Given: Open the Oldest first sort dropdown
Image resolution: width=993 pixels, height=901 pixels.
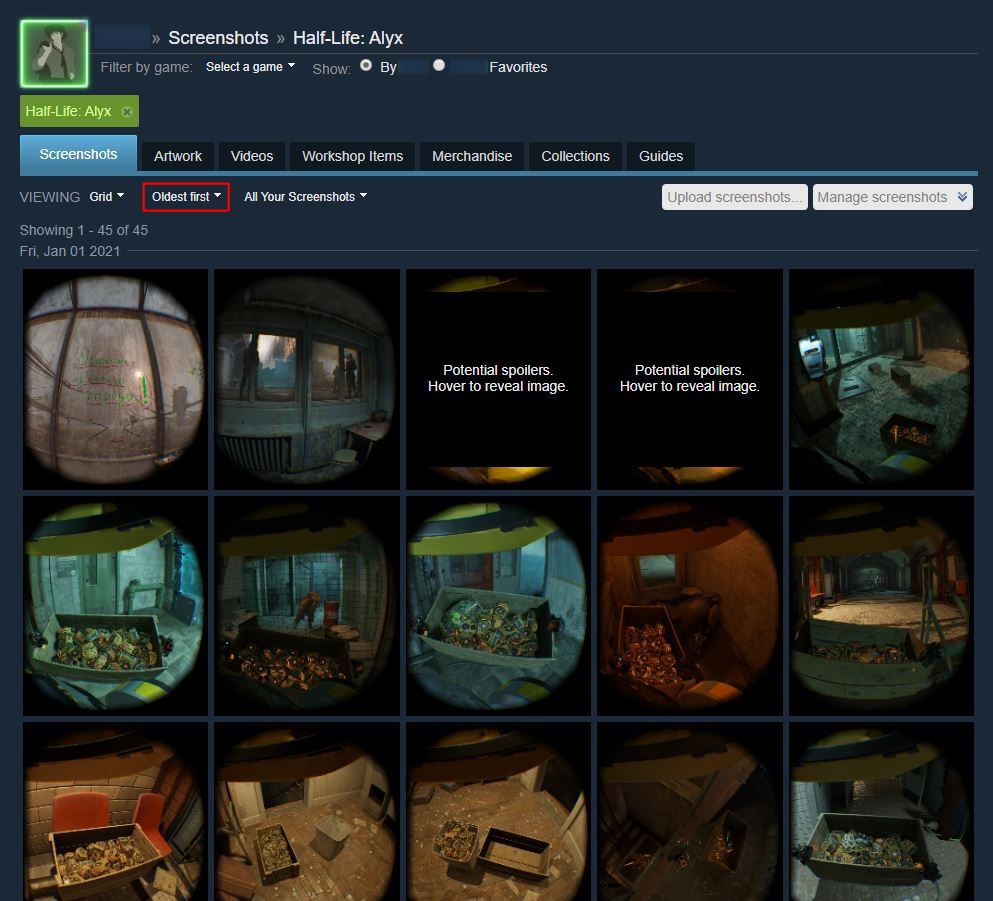Looking at the screenshot, I should coord(186,197).
